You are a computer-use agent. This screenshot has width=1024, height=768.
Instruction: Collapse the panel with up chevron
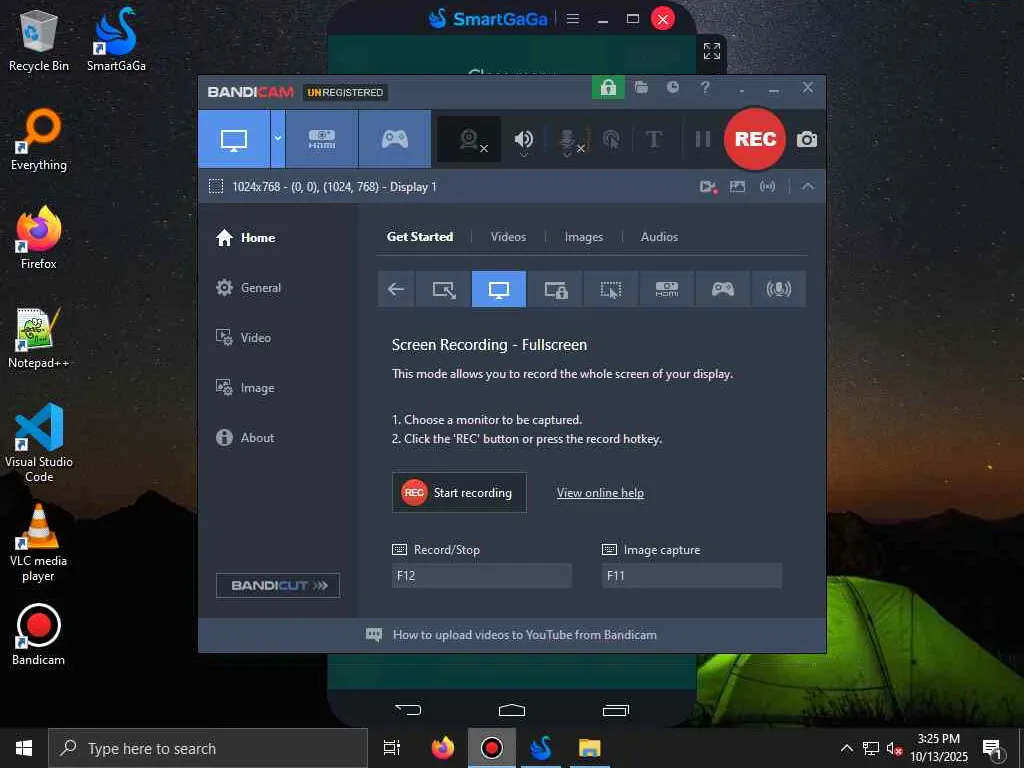point(808,186)
